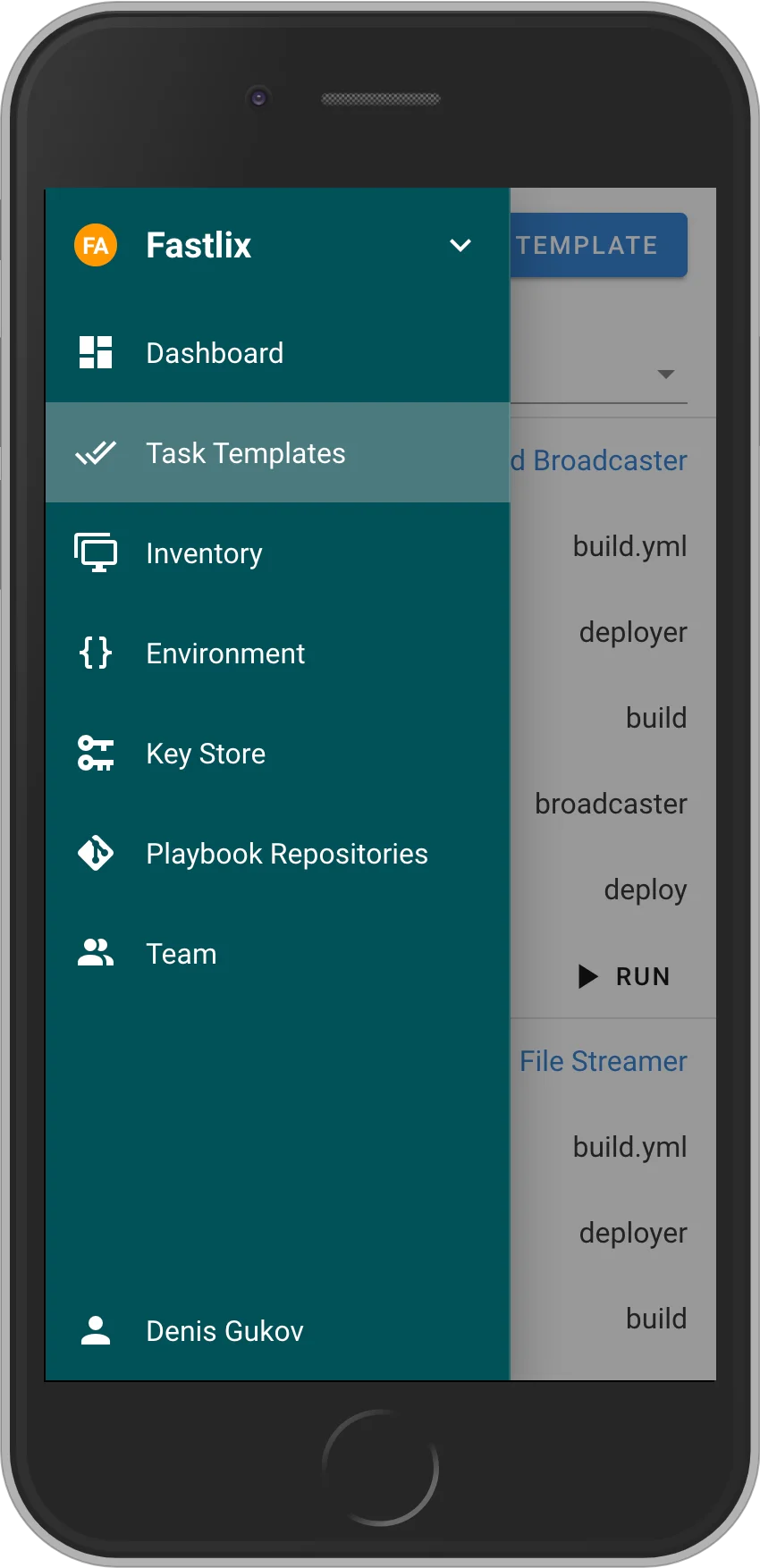Click deployer under File Streamer

[634, 1234]
